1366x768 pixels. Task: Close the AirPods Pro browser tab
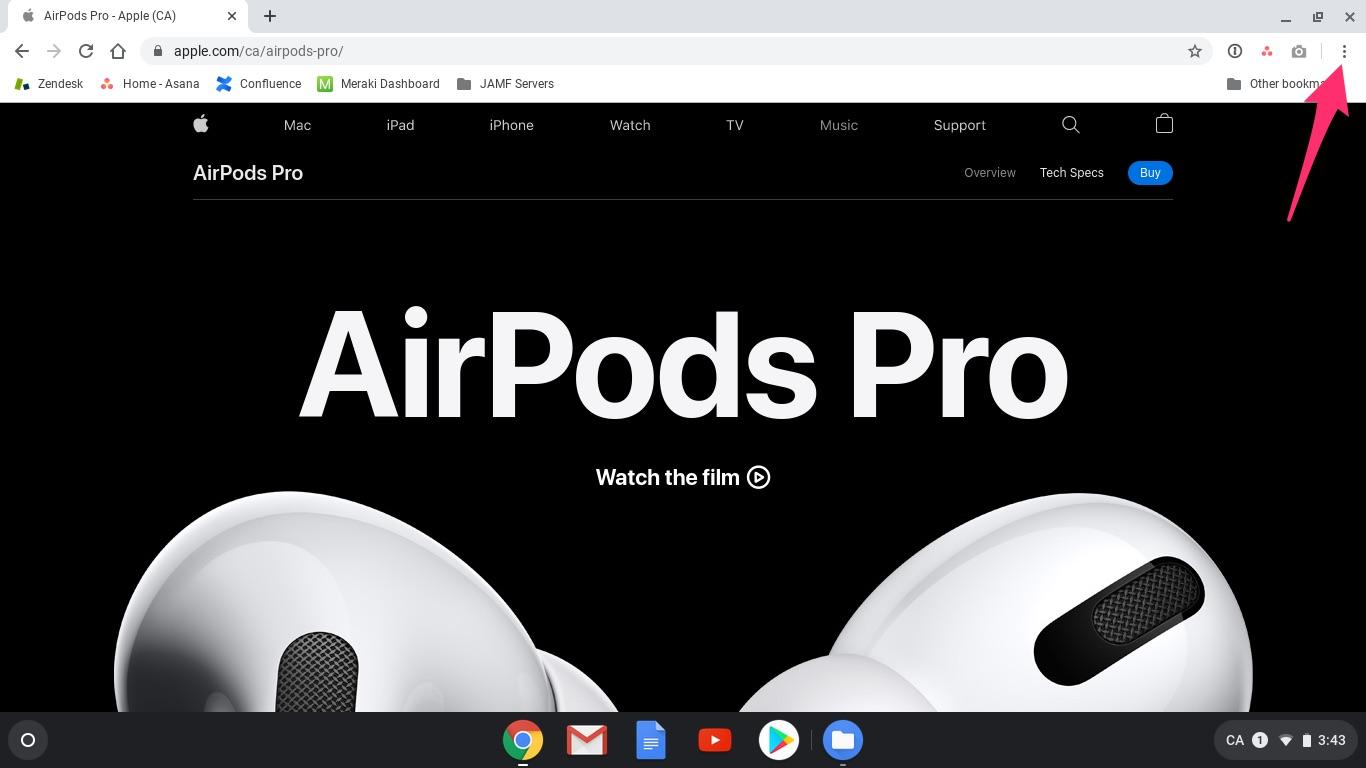(x=232, y=16)
